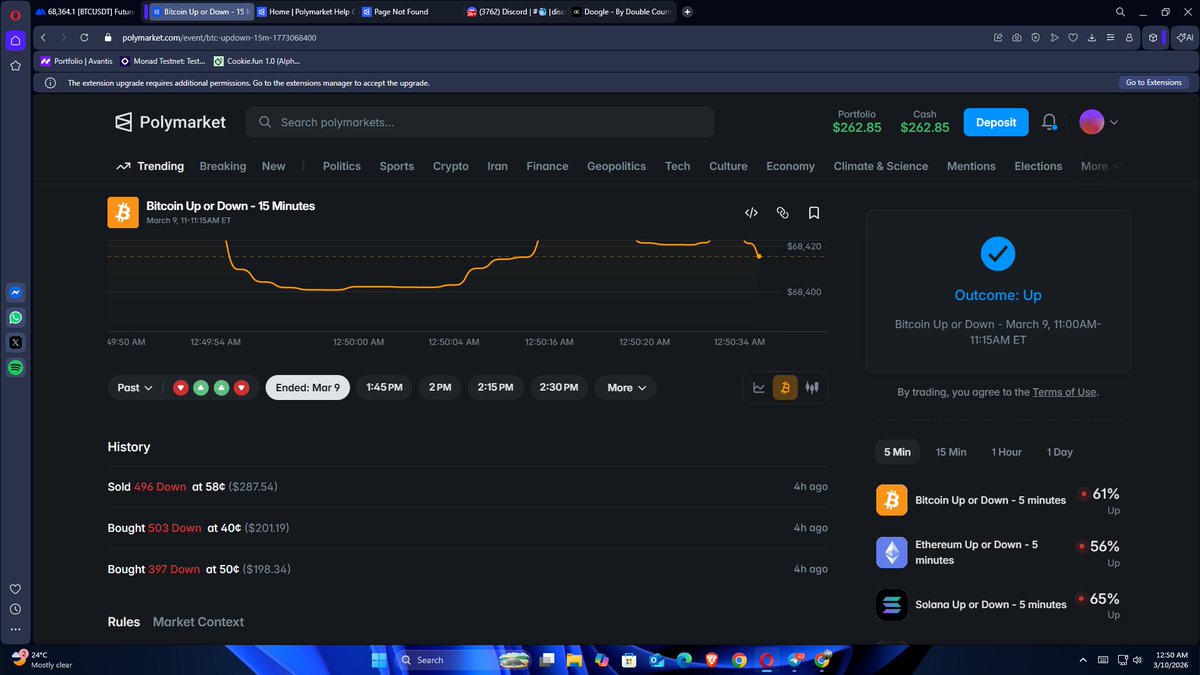
Task: Switch to the Discord browser tab
Action: (x=516, y=12)
